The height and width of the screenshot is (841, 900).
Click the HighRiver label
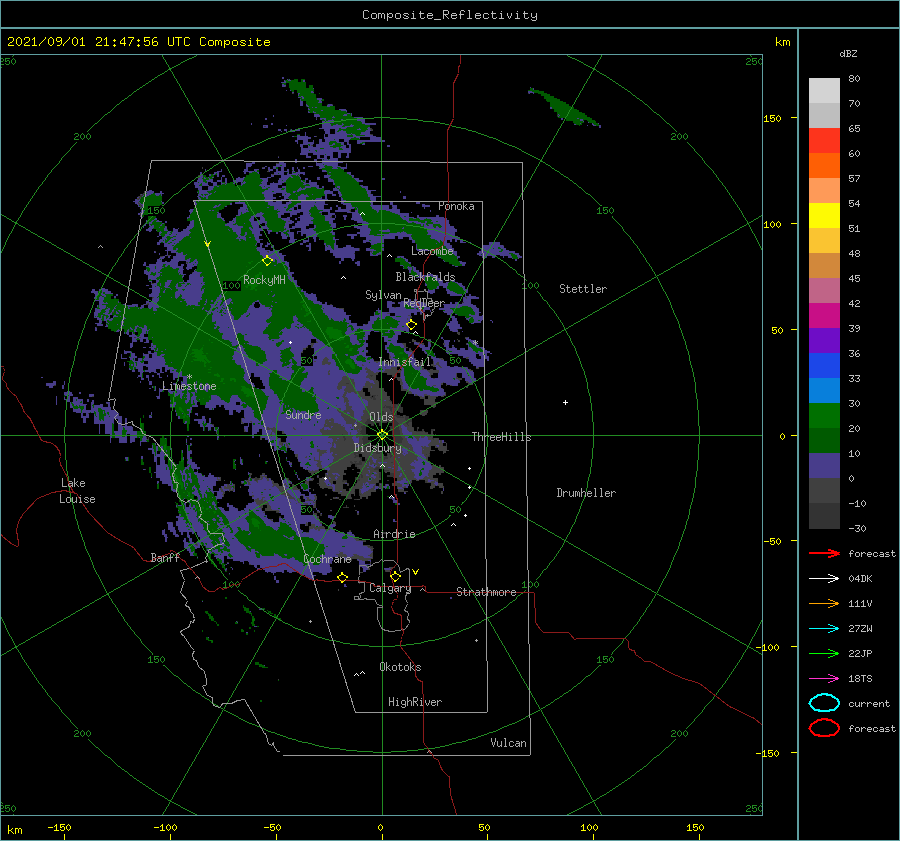[415, 702]
